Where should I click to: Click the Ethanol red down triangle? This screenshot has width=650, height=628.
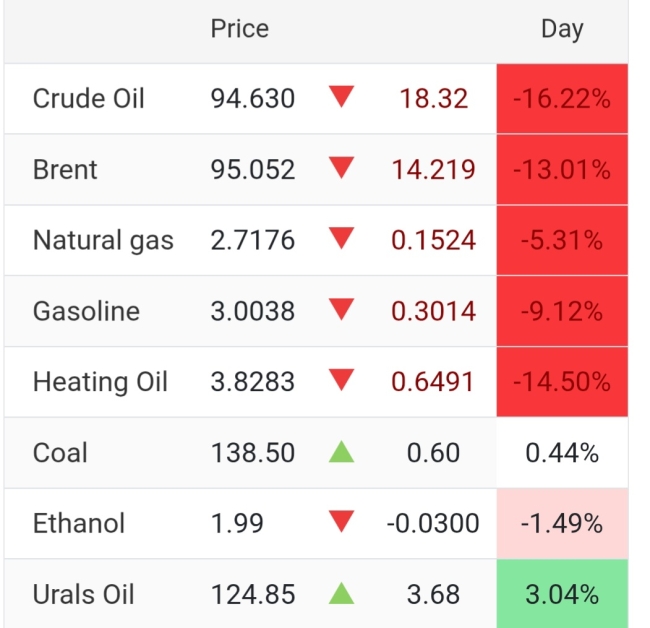pyautogui.click(x=342, y=522)
